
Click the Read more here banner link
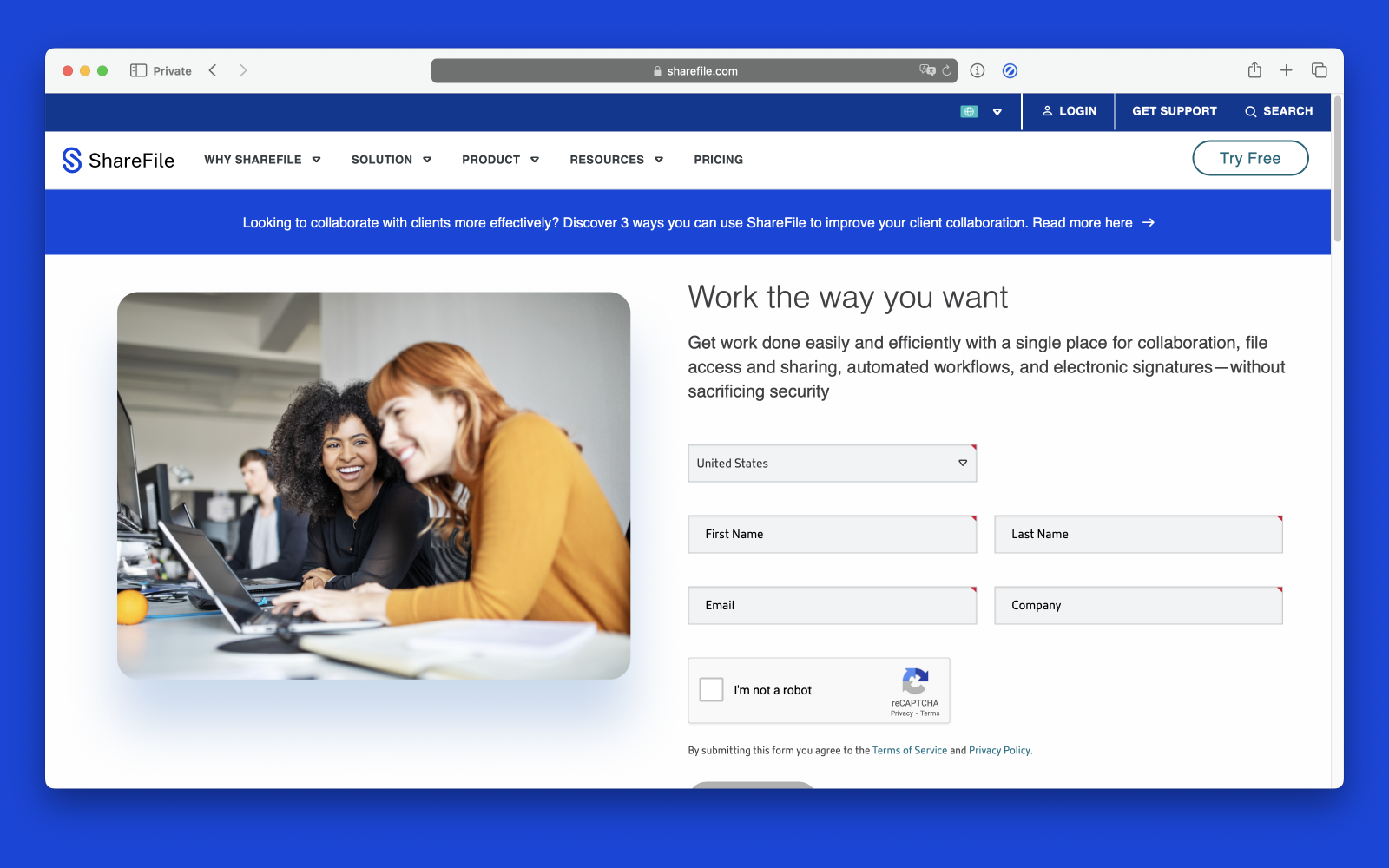pos(1083,222)
